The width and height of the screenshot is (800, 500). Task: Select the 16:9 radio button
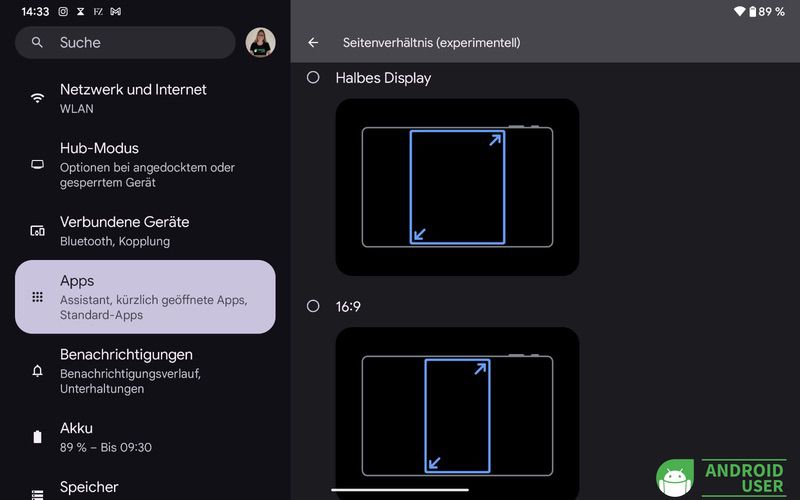coord(313,306)
